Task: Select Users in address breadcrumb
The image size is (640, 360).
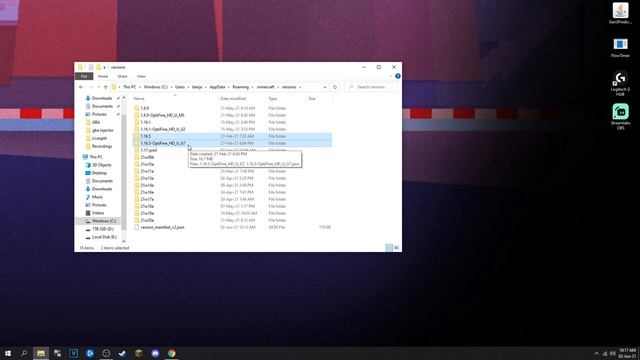Action: click(x=180, y=87)
